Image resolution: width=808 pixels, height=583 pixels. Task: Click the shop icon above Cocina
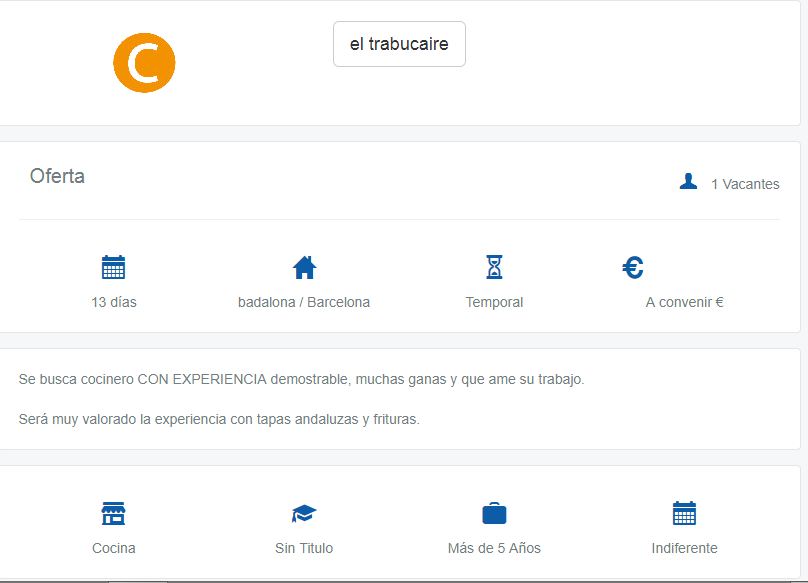click(x=114, y=514)
